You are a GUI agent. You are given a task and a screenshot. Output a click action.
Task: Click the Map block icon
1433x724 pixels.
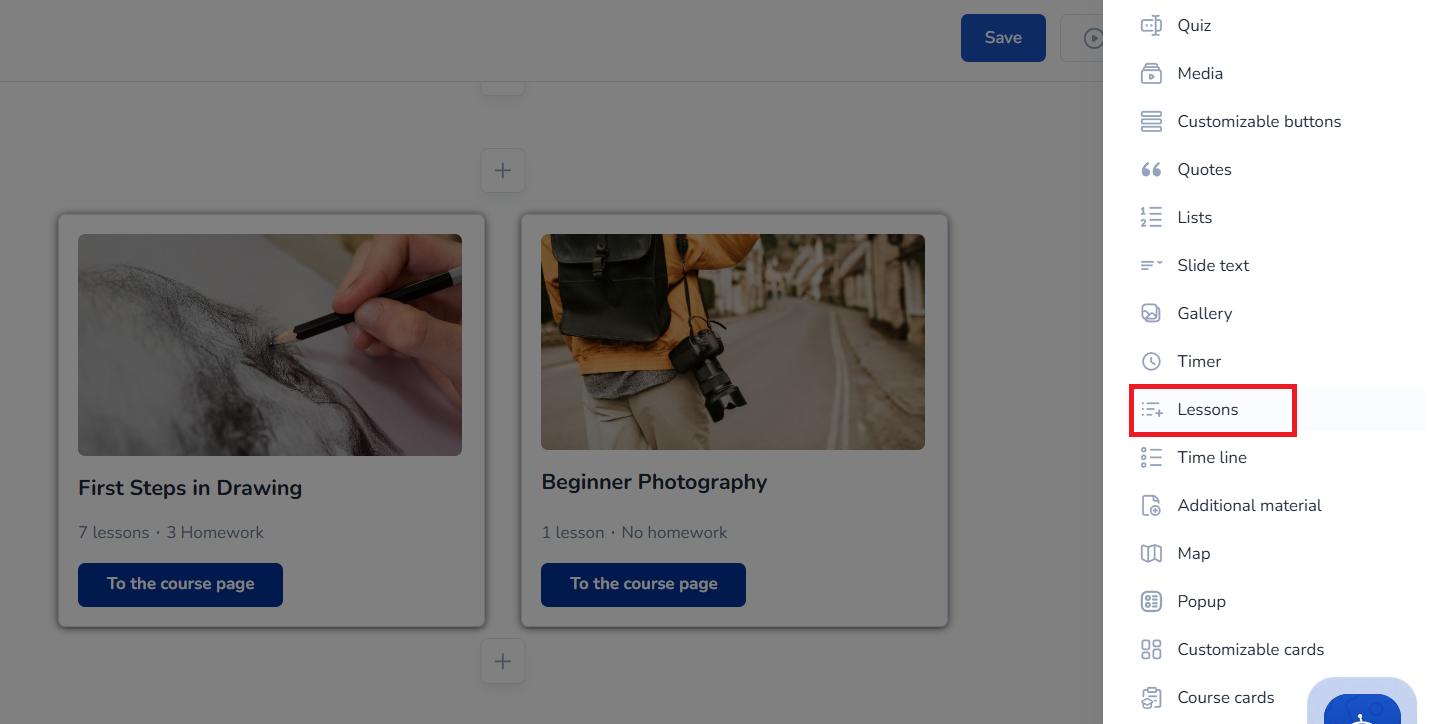point(1151,554)
